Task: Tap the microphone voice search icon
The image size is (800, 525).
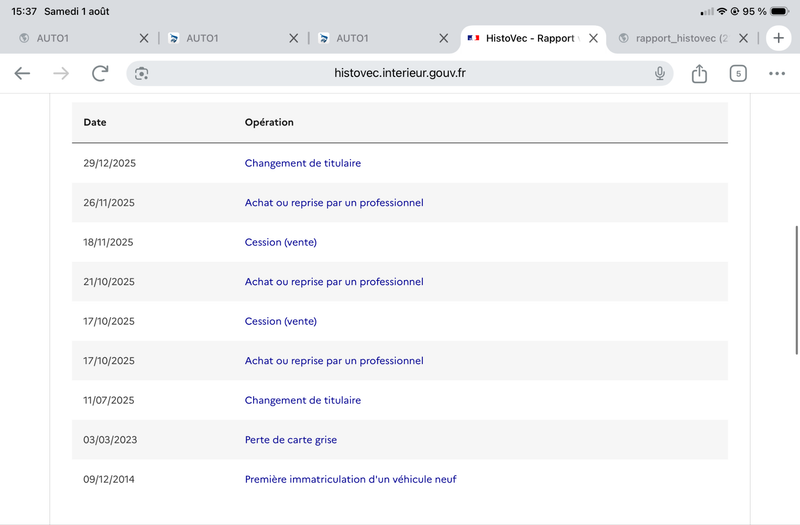Action: tap(660, 73)
